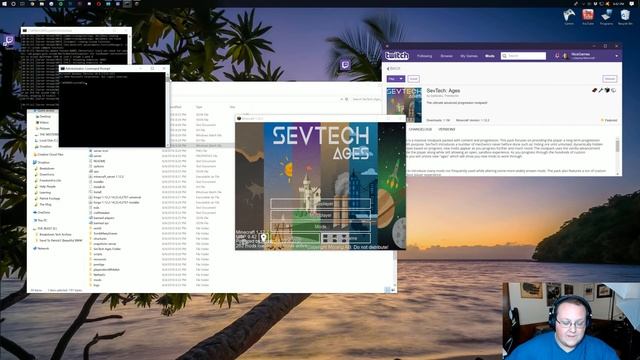640x360 pixels.
Task: Switch to My Games tab in Twitch
Action: 469,56
